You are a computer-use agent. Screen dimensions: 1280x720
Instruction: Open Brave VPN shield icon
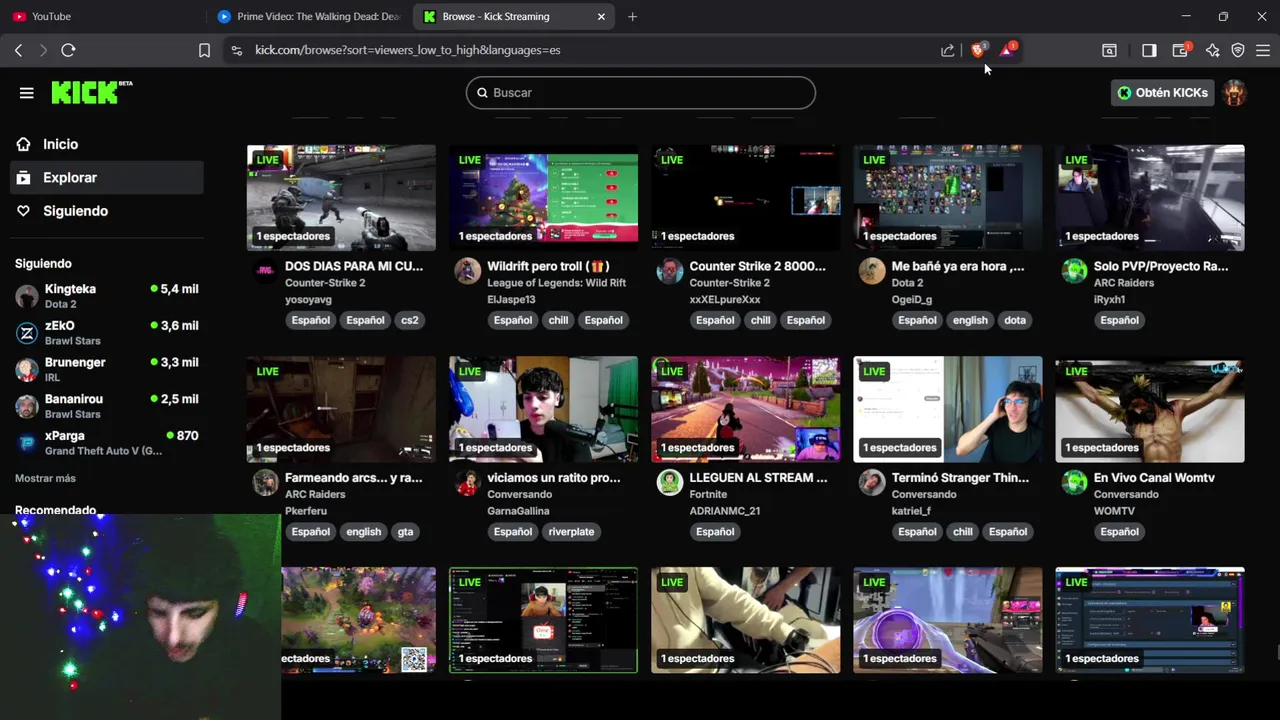pyautogui.click(x=1238, y=50)
